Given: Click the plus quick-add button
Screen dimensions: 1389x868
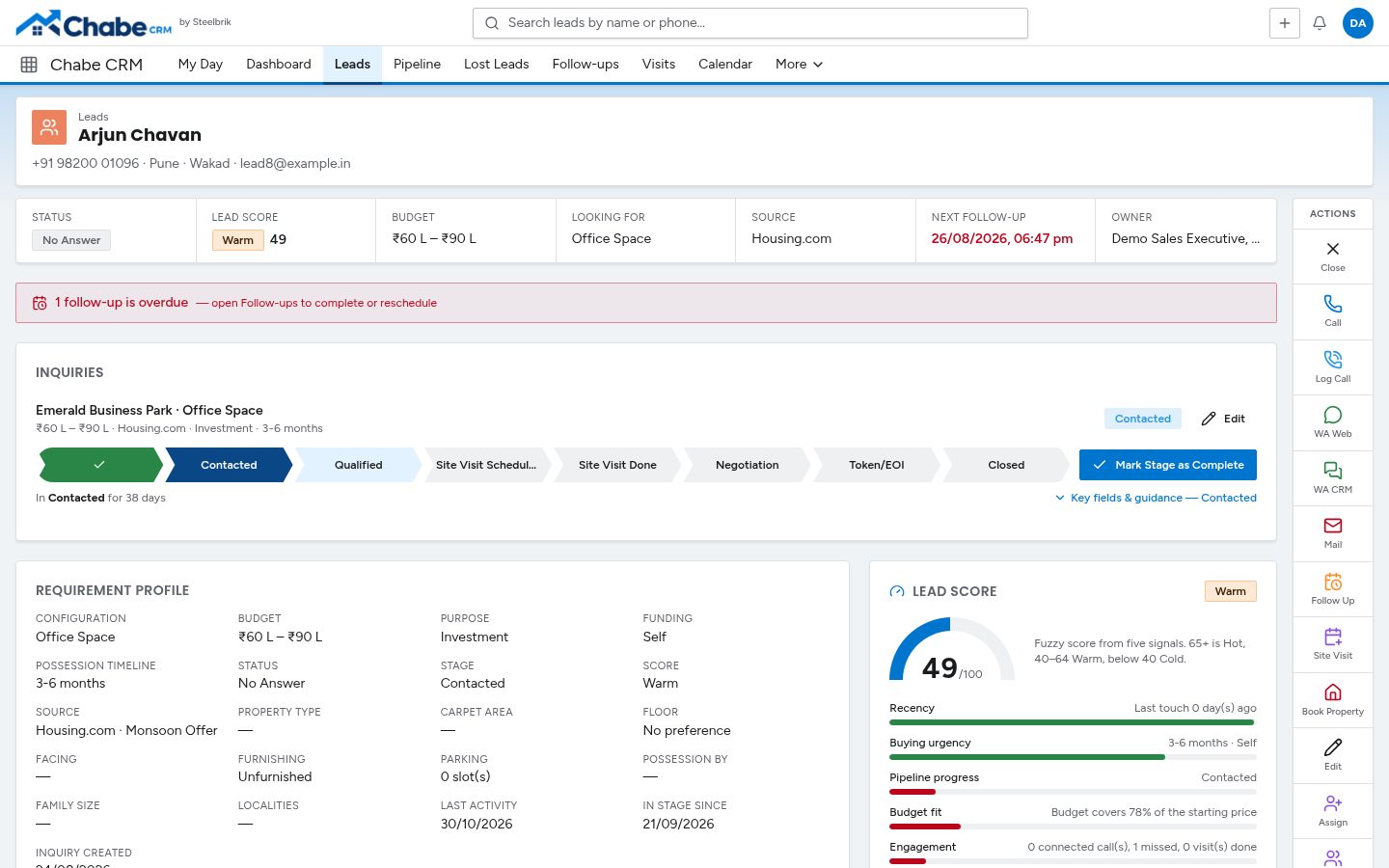Looking at the screenshot, I should tap(1285, 23).
